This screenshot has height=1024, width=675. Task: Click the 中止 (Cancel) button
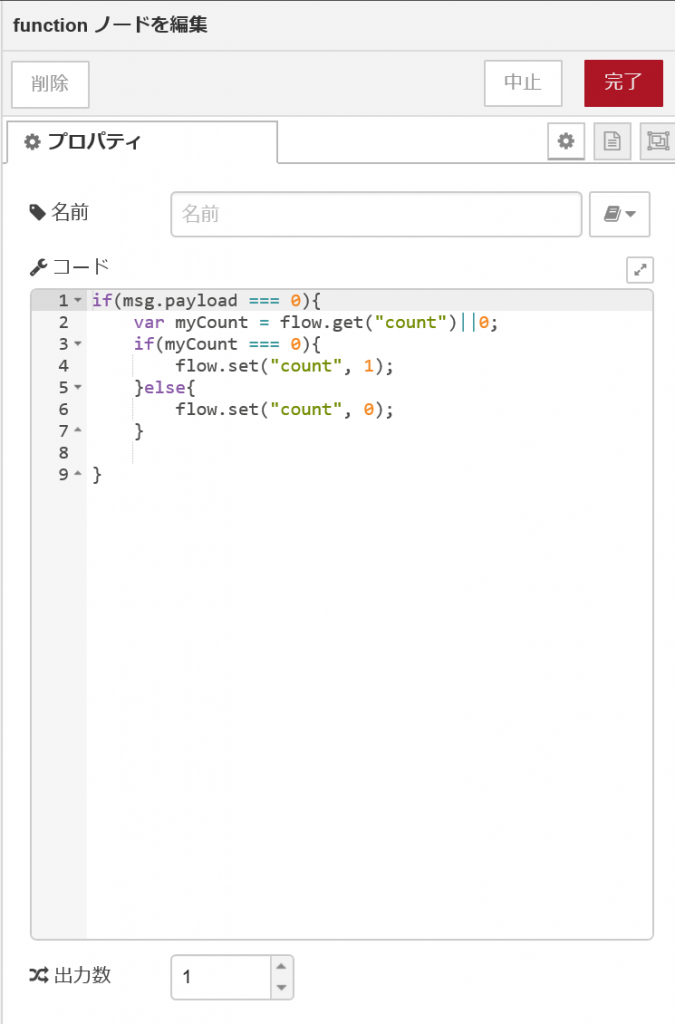click(x=522, y=83)
